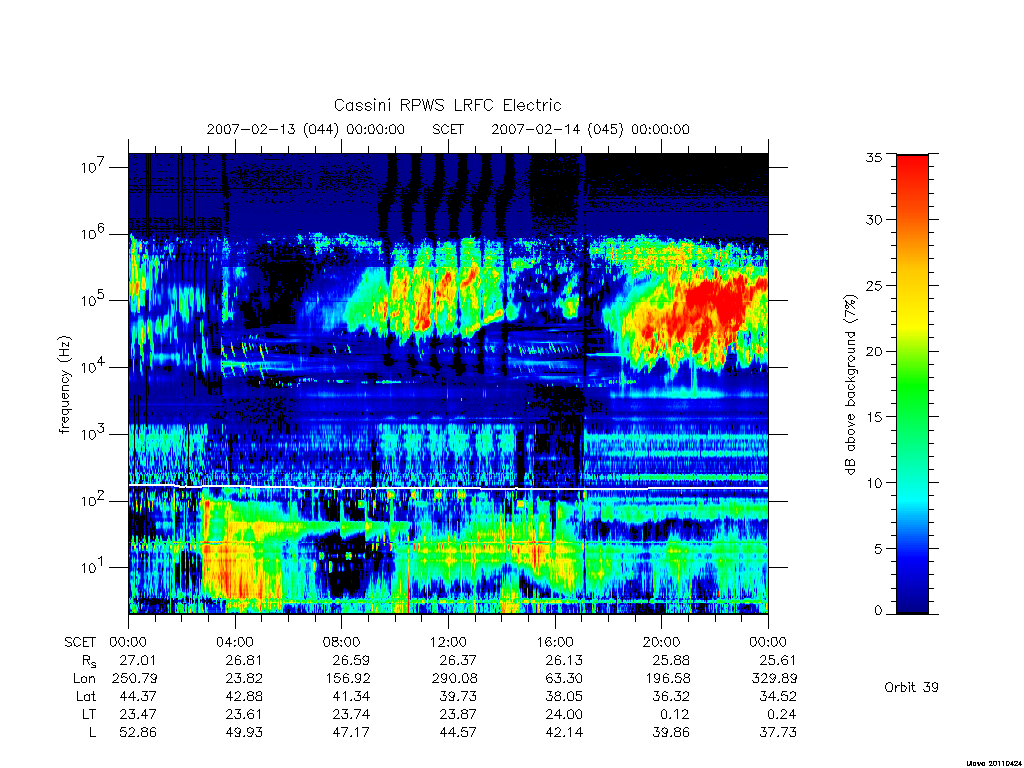This screenshot has width=1024, height=768.
Task: Click the 'SCET' label between the header dates
Action: point(448,129)
